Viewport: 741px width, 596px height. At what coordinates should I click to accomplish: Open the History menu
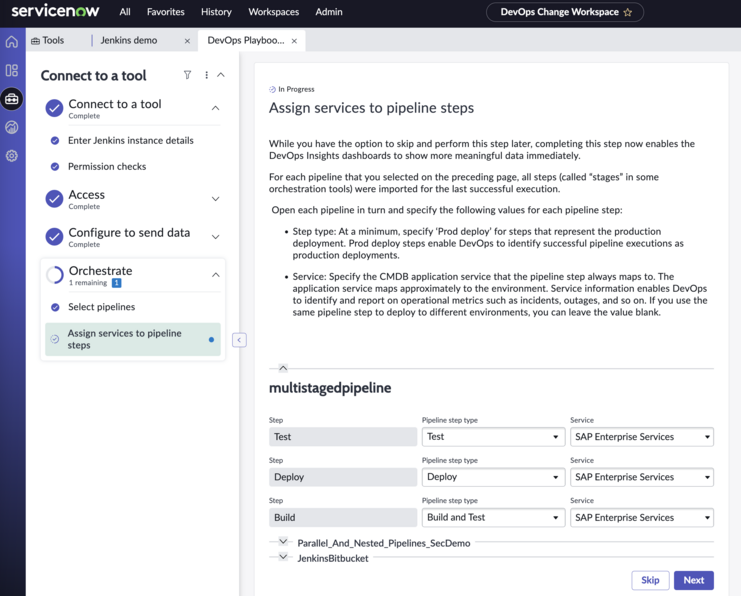pyautogui.click(x=216, y=12)
